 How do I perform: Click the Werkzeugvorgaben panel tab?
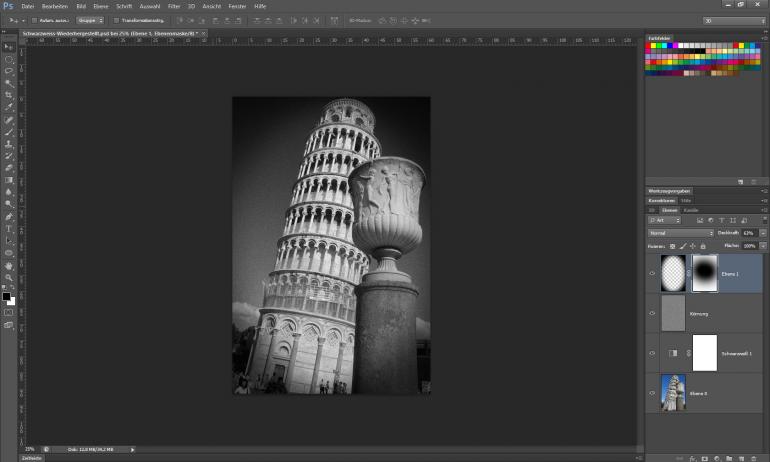(x=669, y=191)
